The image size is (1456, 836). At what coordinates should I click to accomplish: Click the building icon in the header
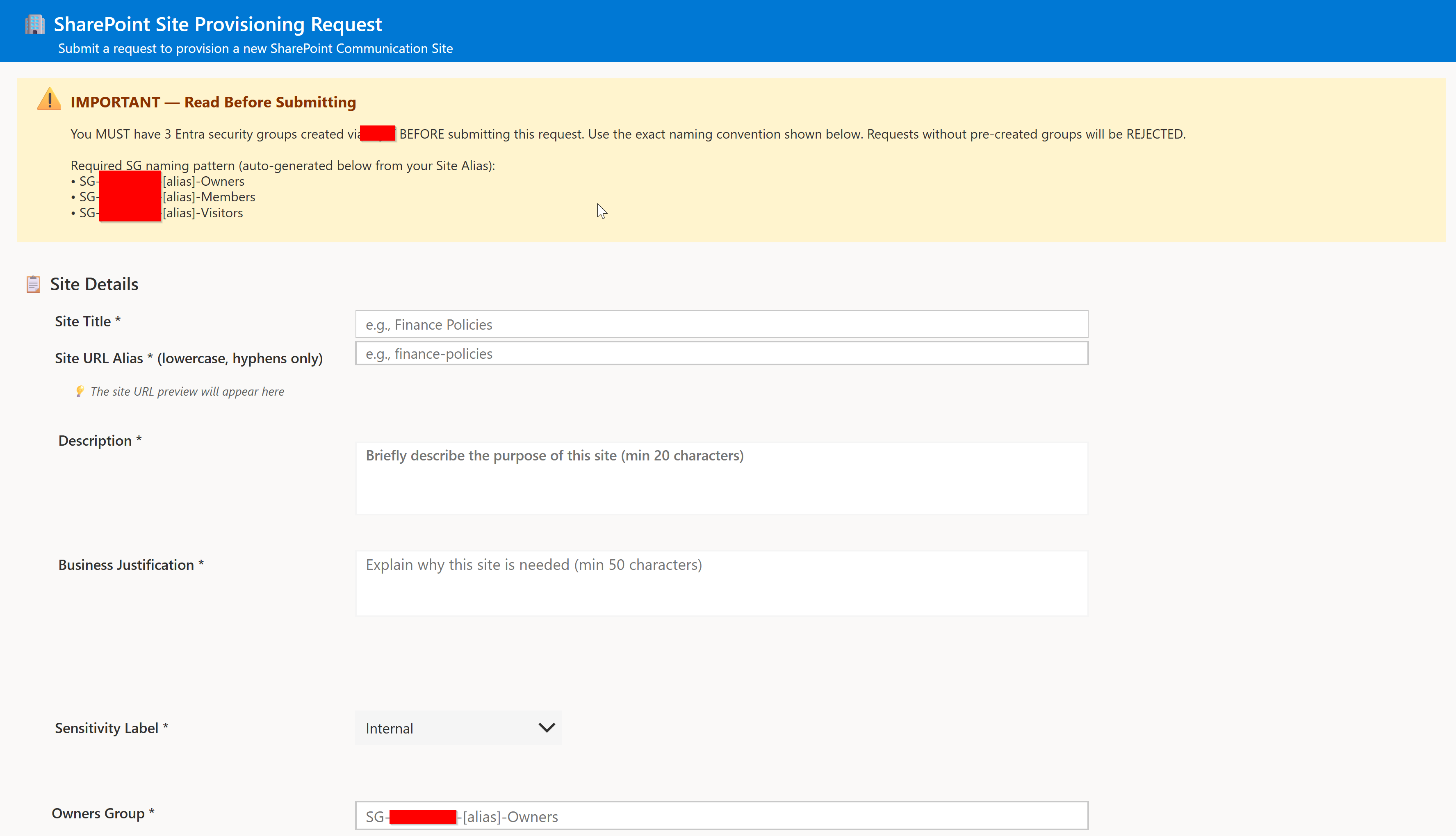coord(34,25)
